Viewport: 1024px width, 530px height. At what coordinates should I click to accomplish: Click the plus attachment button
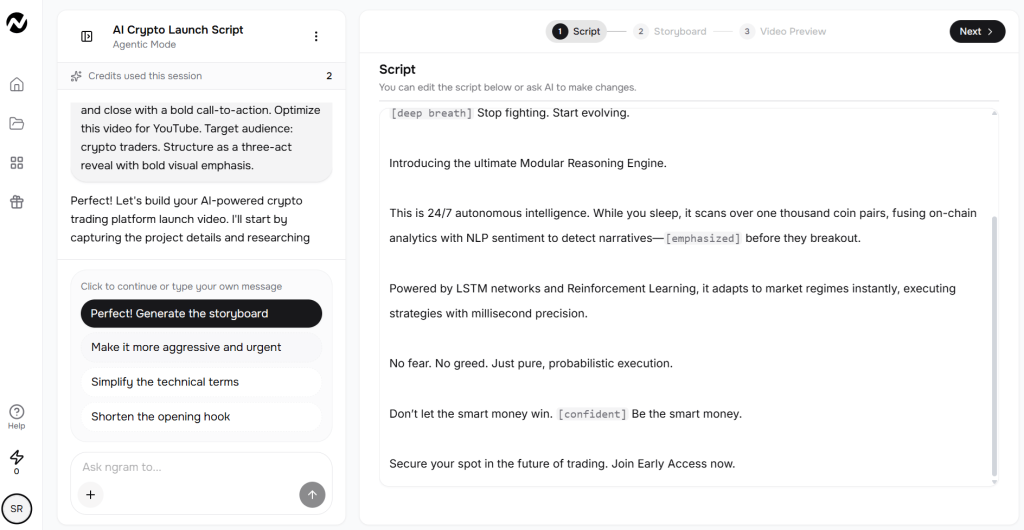click(90, 494)
